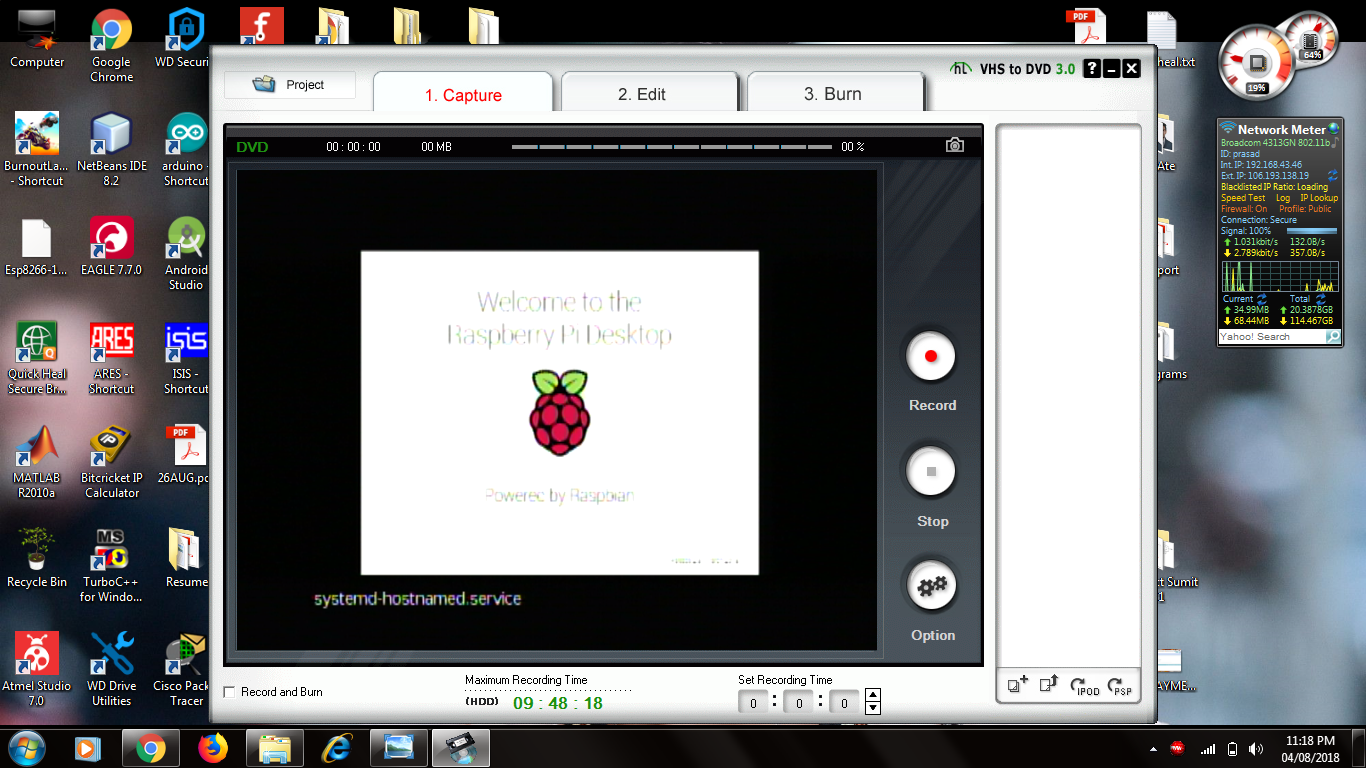
Task: Open capture settings via the Option gear
Action: 932,586
